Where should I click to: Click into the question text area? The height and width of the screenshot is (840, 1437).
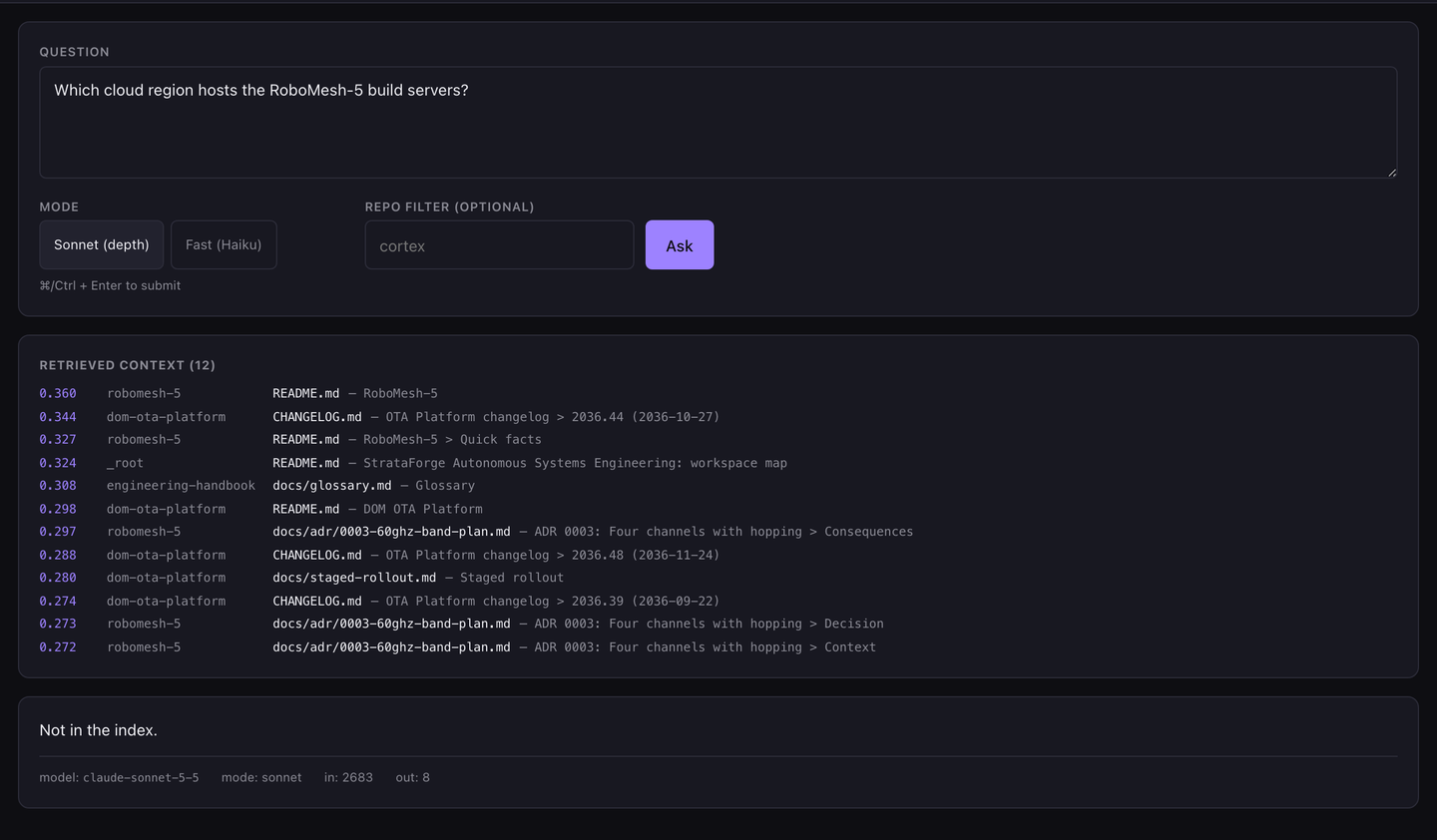[718, 123]
